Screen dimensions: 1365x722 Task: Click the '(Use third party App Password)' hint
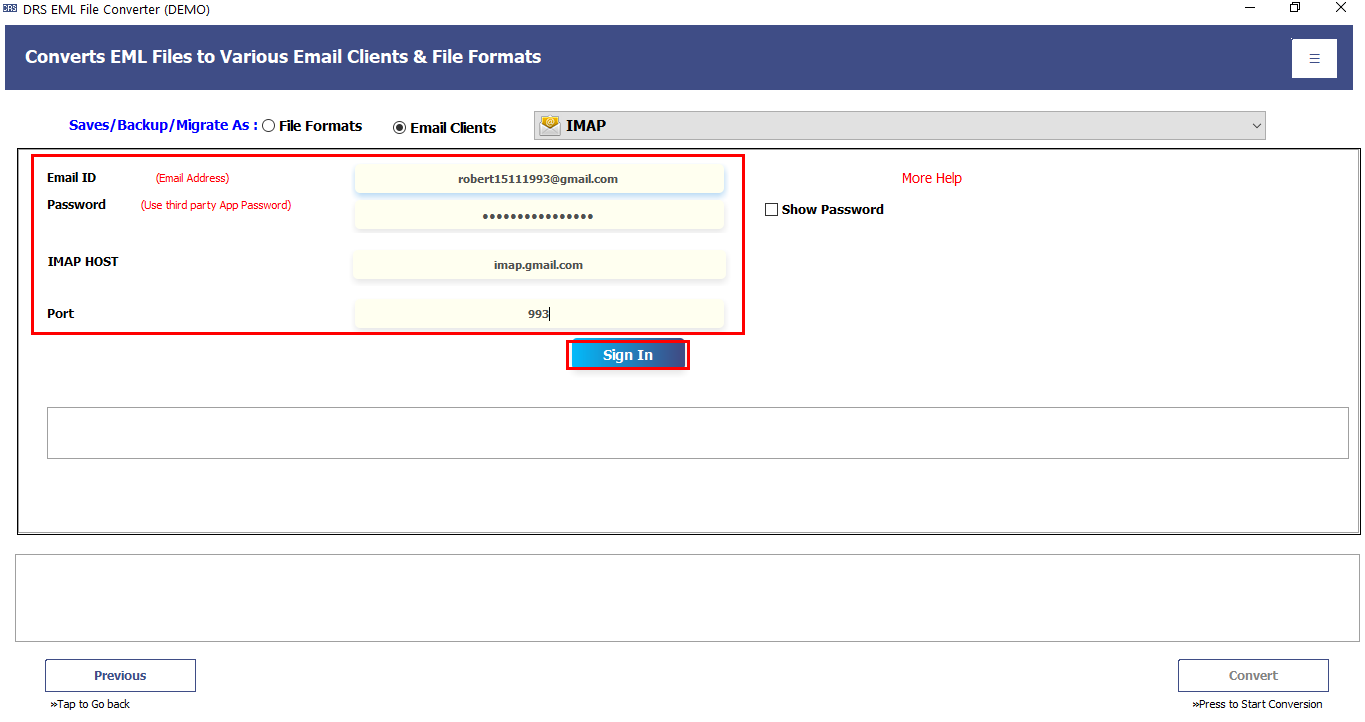coord(216,205)
